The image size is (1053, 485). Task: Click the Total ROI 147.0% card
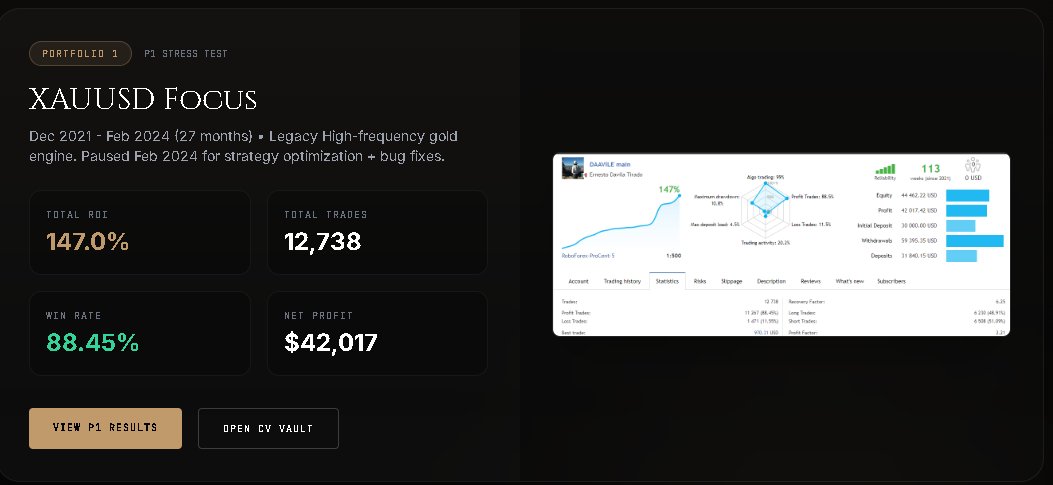(x=140, y=232)
